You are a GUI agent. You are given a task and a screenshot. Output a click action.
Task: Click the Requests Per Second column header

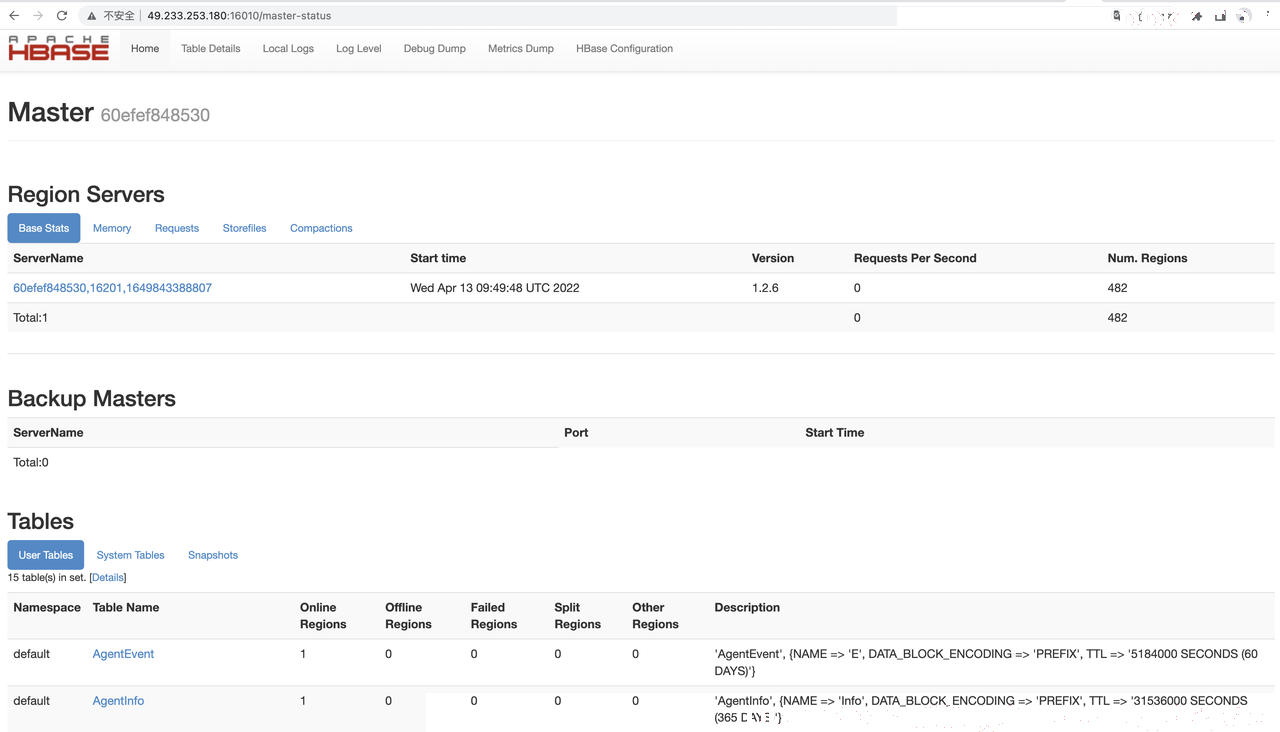pos(915,258)
